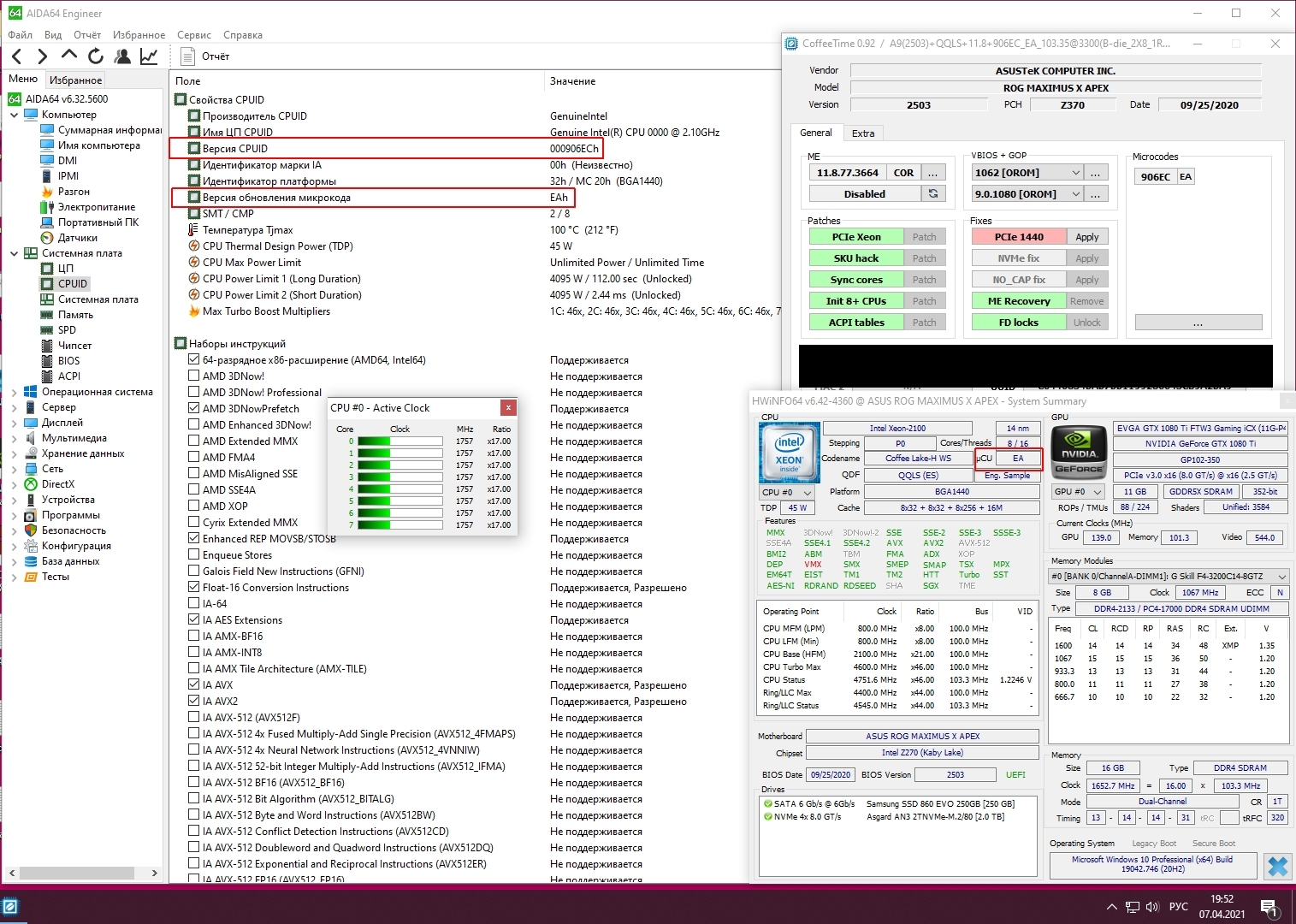Click the ME refresh icon in CoffeeTime
Viewport: 1296px width, 924px height.
pyautogui.click(x=933, y=194)
